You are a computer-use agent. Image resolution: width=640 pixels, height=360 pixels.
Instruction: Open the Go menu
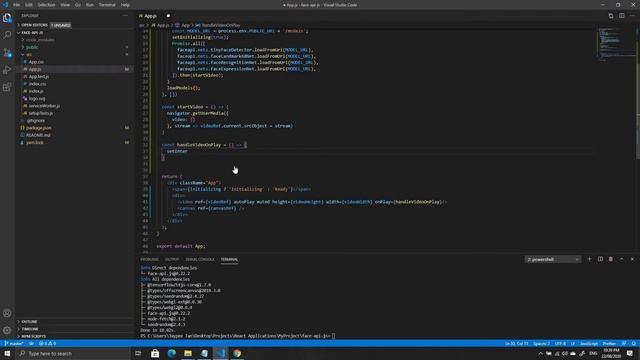tap(78, 5)
